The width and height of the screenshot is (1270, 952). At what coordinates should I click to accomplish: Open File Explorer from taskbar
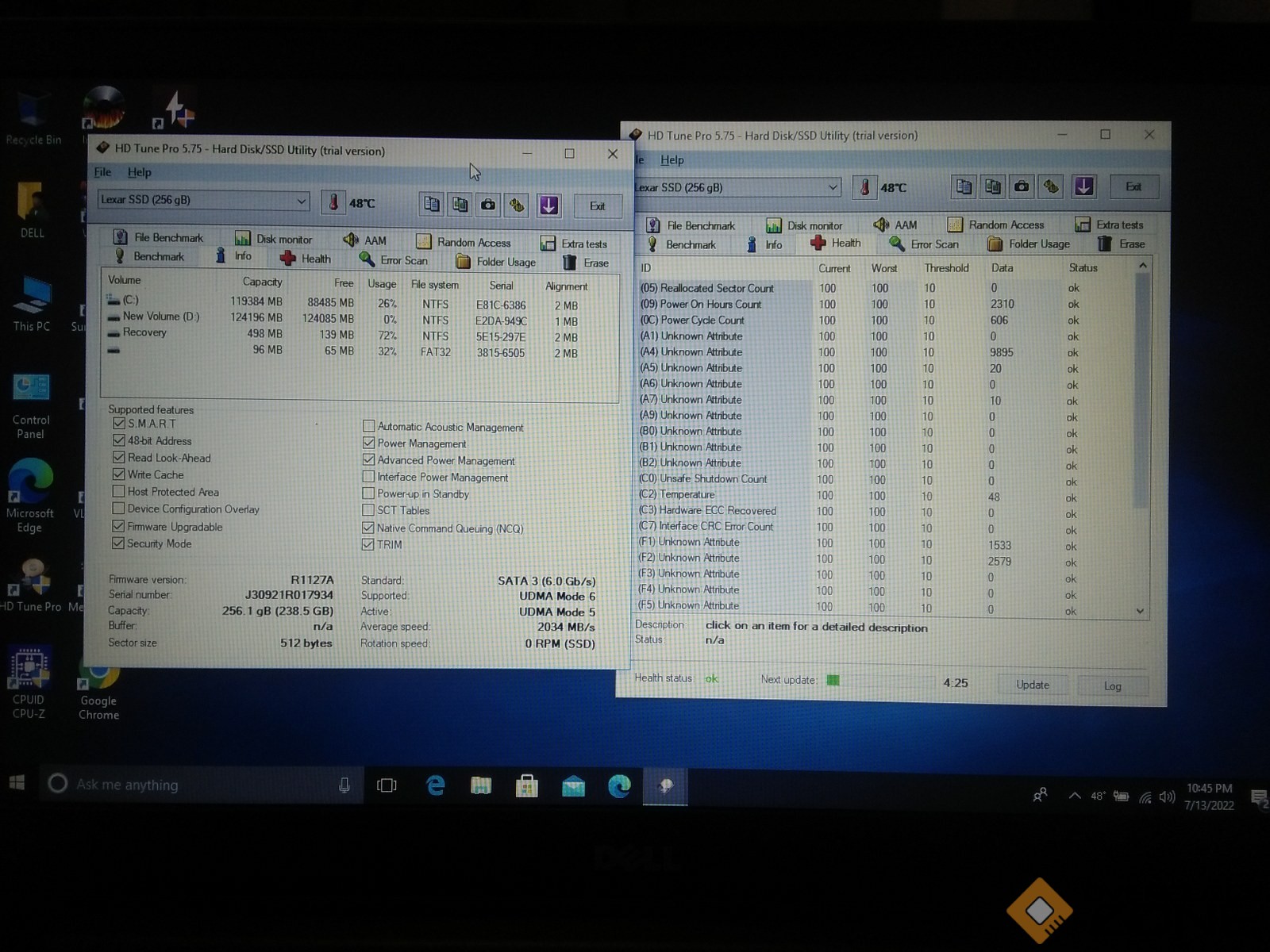481,786
